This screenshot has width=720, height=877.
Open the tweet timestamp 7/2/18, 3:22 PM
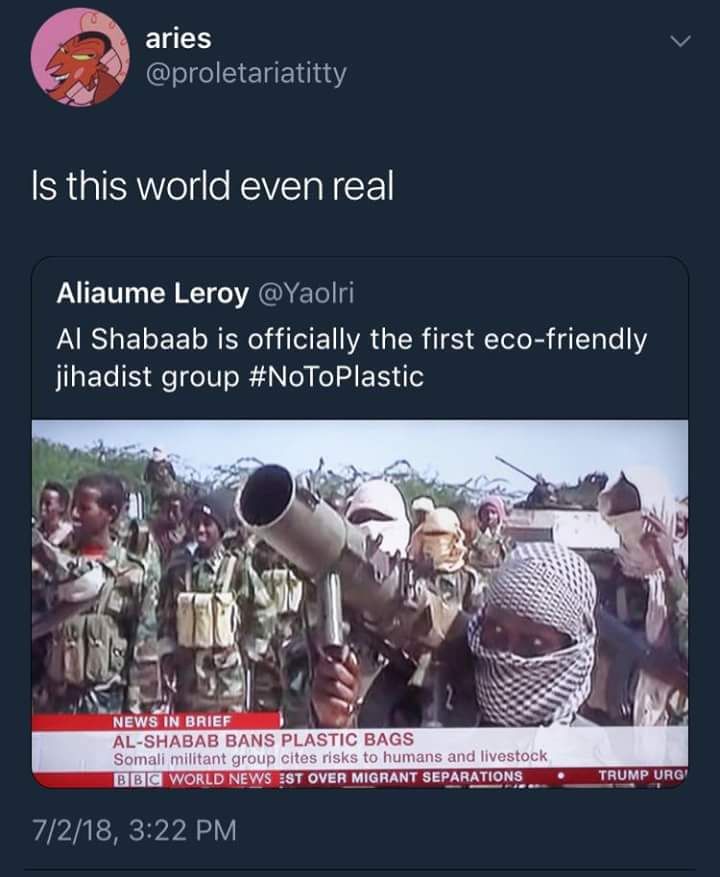134,829
